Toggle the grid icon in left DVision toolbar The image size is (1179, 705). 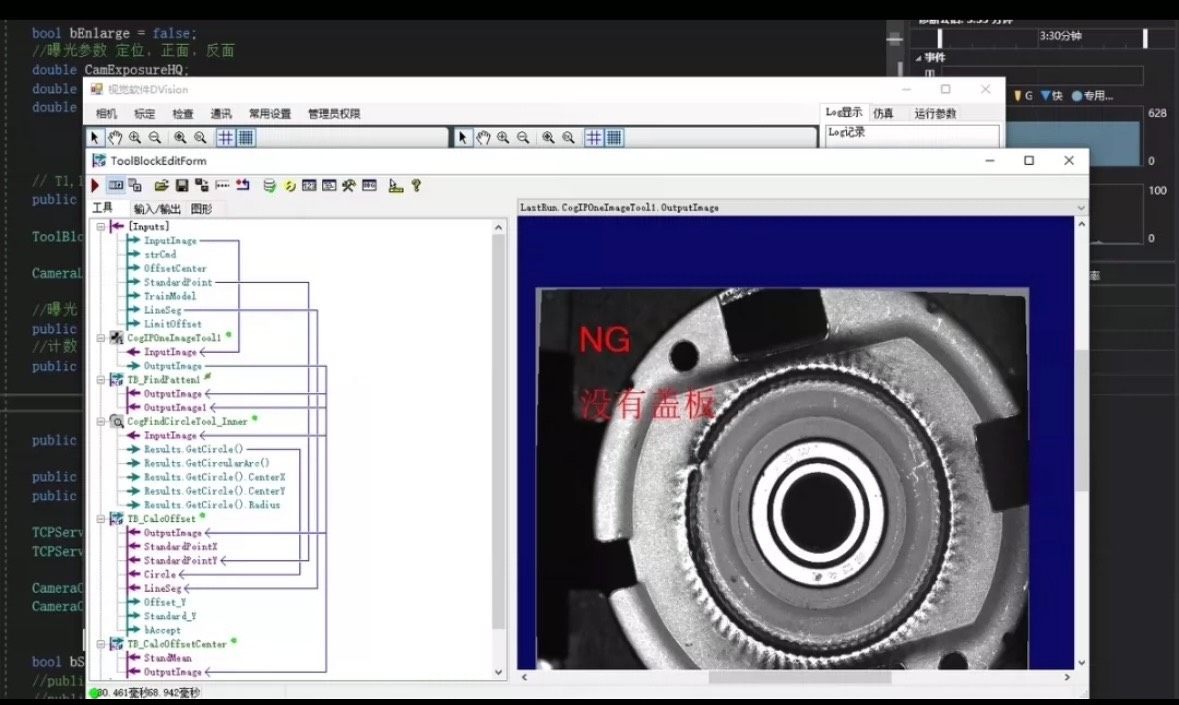(x=225, y=138)
